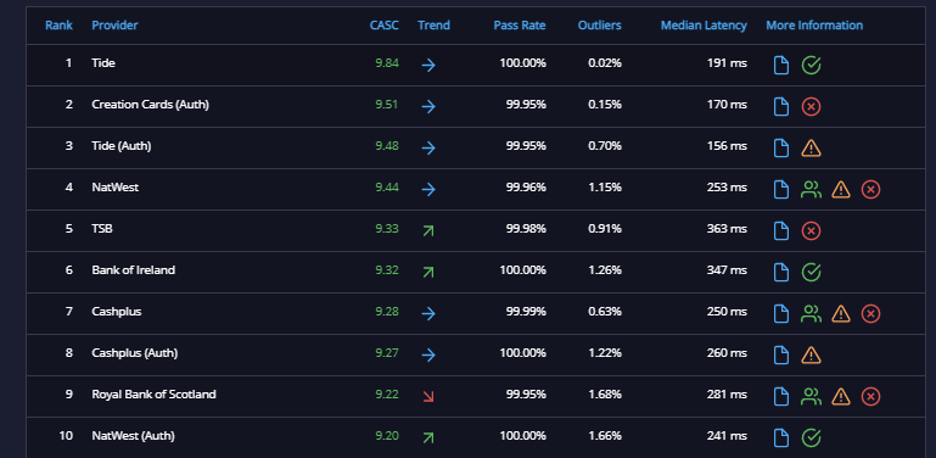This screenshot has height=458, width=936.
Task: Click upward trend arrow for NatWest (Auth)
Action: [x=428, y=438]
